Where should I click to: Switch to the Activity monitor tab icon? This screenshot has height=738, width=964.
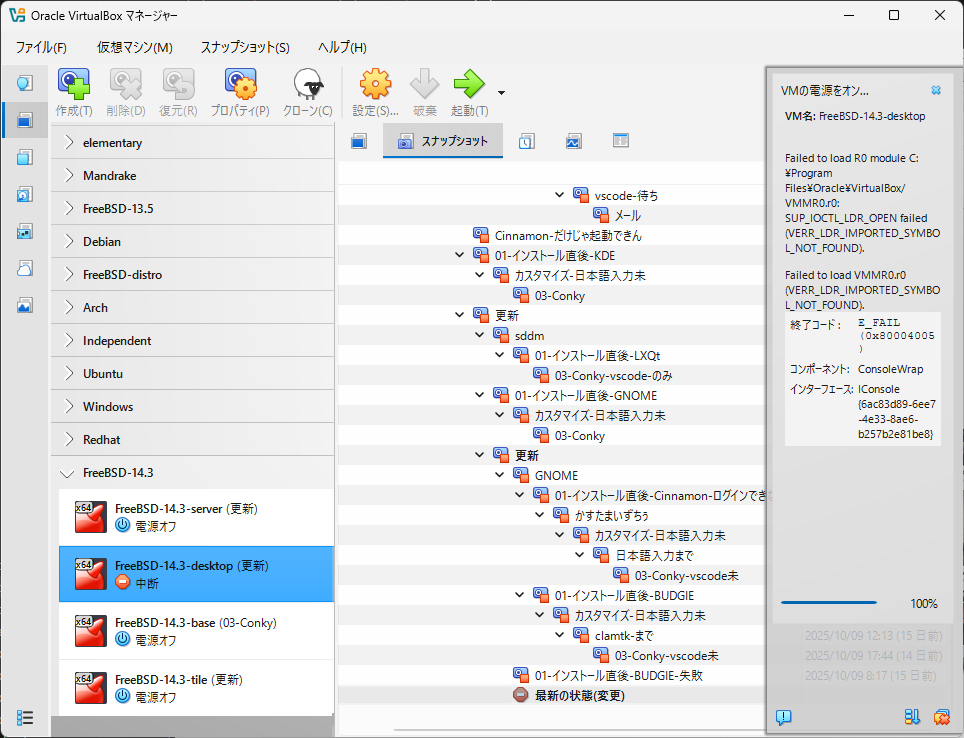click(574, 141)
